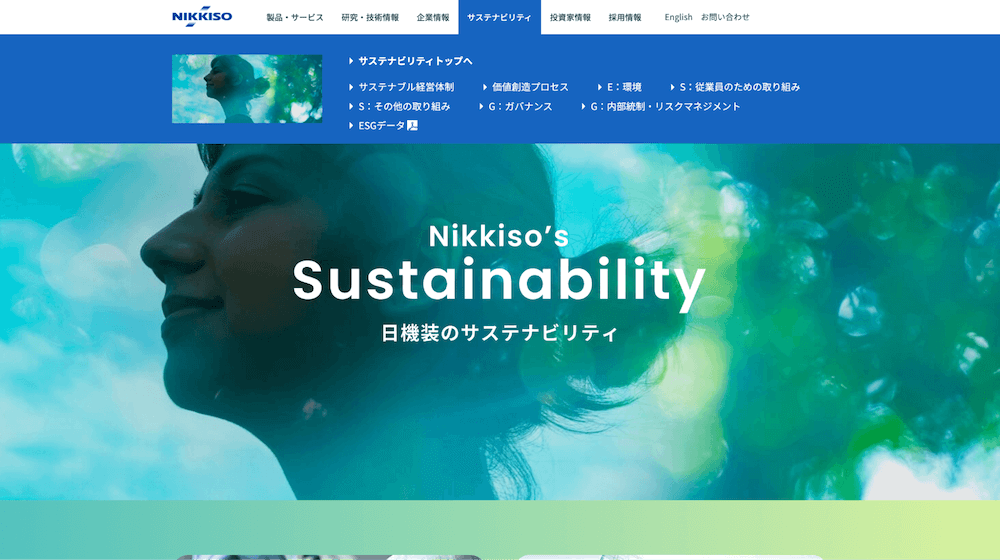Click the PDF icon next to ESGデータ
Image resolution: width=1000 pixels, height=560 pixels.
click(413, 126)
